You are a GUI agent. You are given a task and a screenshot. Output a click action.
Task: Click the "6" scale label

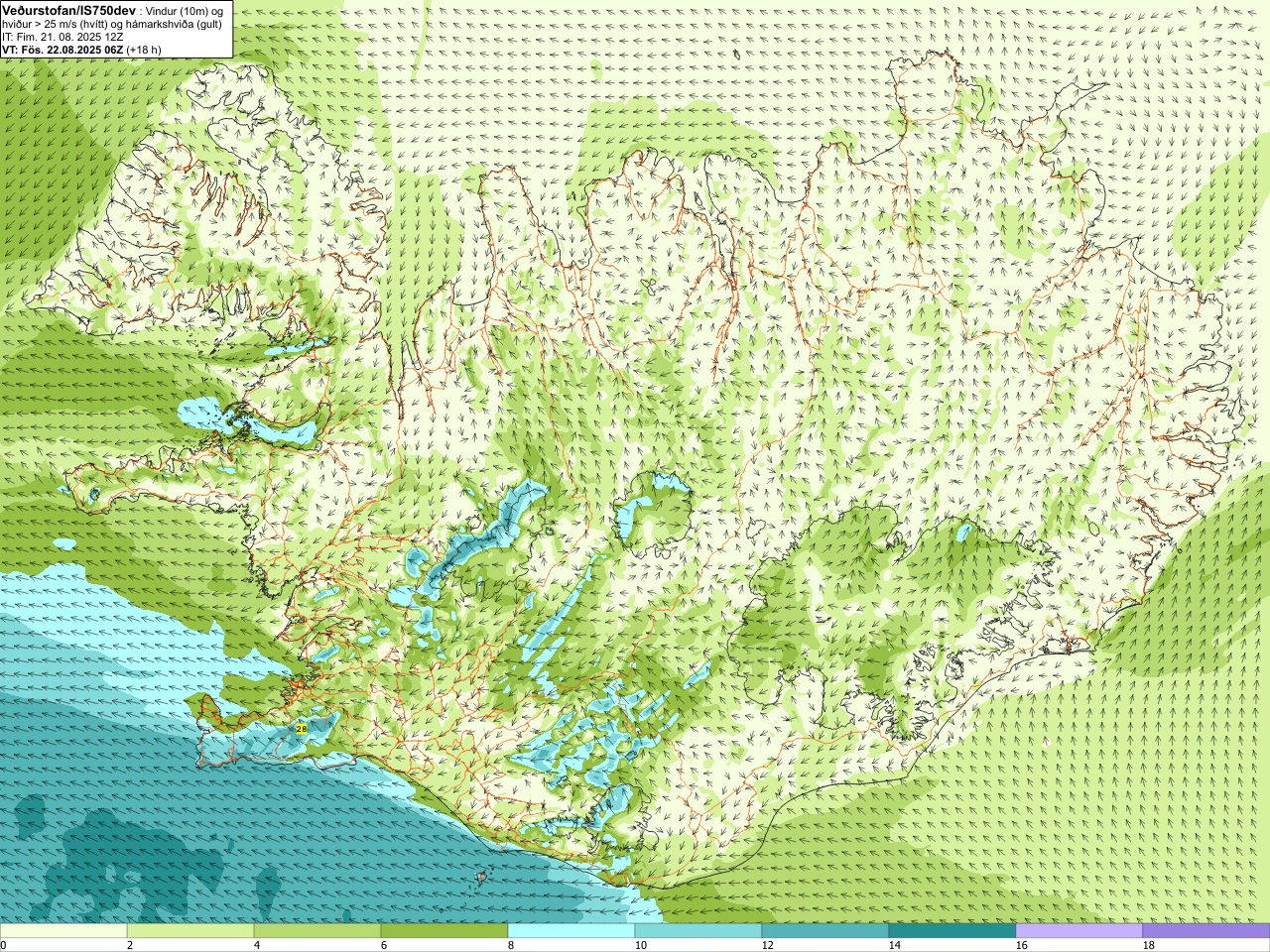(x=384, y=945)
